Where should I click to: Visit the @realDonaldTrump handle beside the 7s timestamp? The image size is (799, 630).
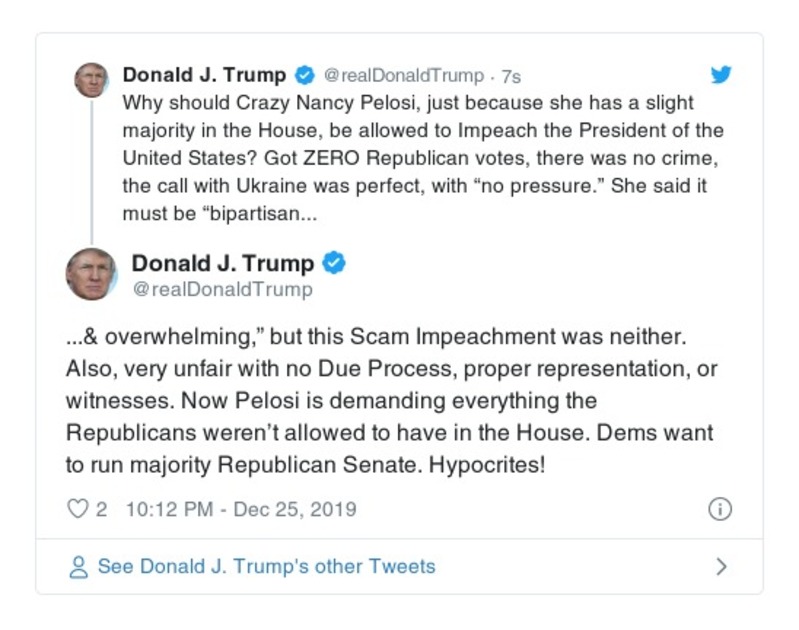pos(404,76)
